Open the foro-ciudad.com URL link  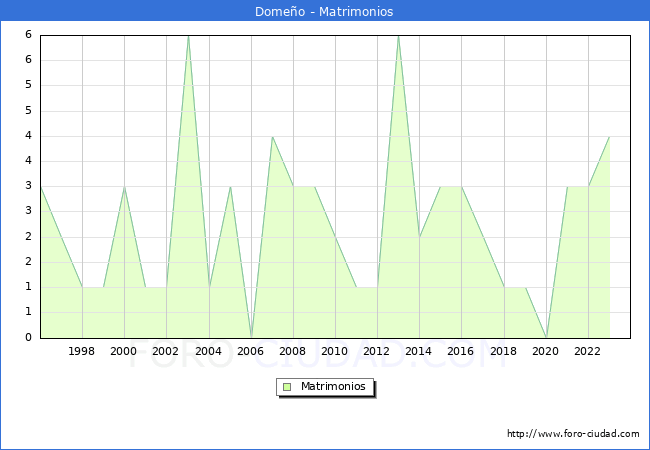573,434
